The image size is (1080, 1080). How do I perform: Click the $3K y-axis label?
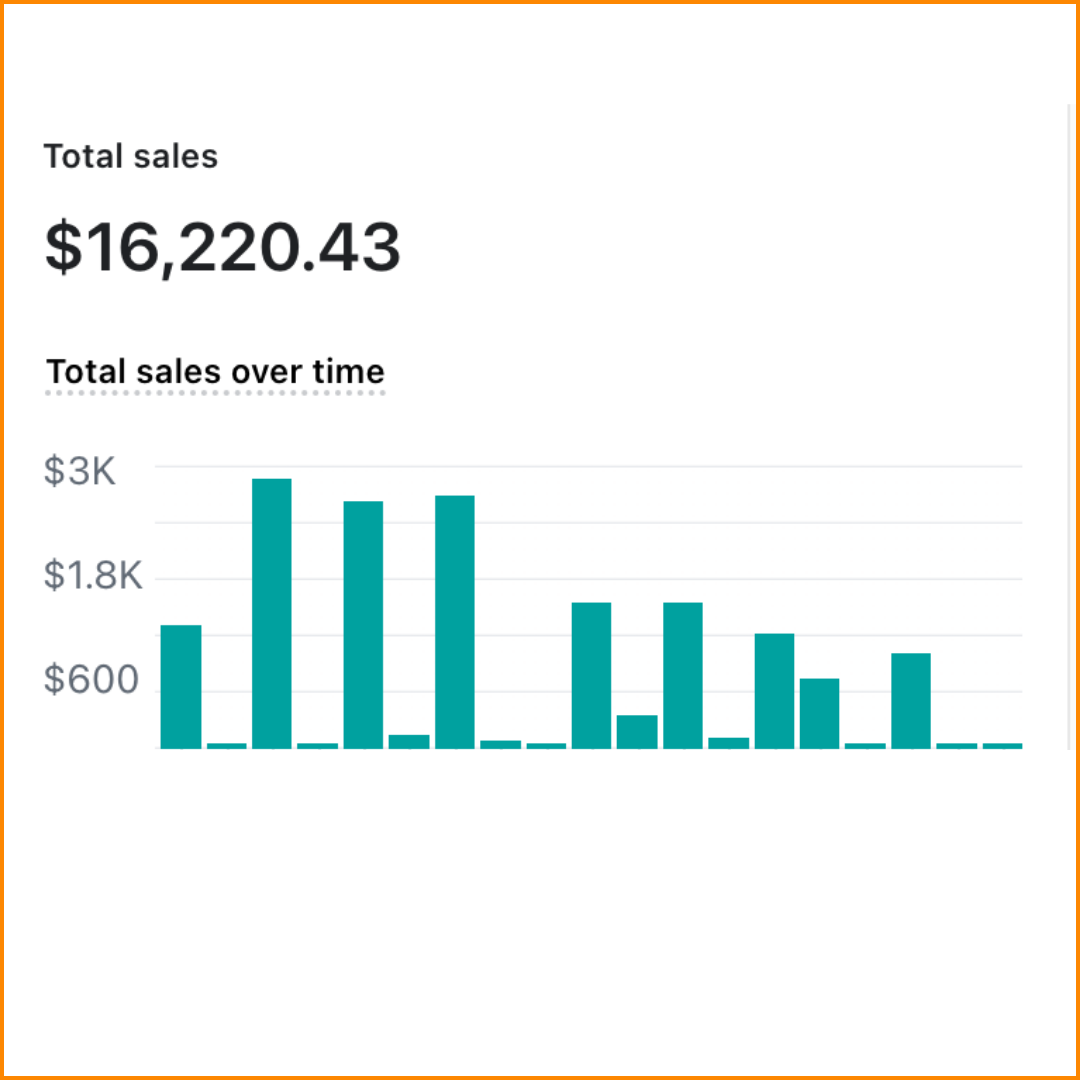[x=80, y=471]
